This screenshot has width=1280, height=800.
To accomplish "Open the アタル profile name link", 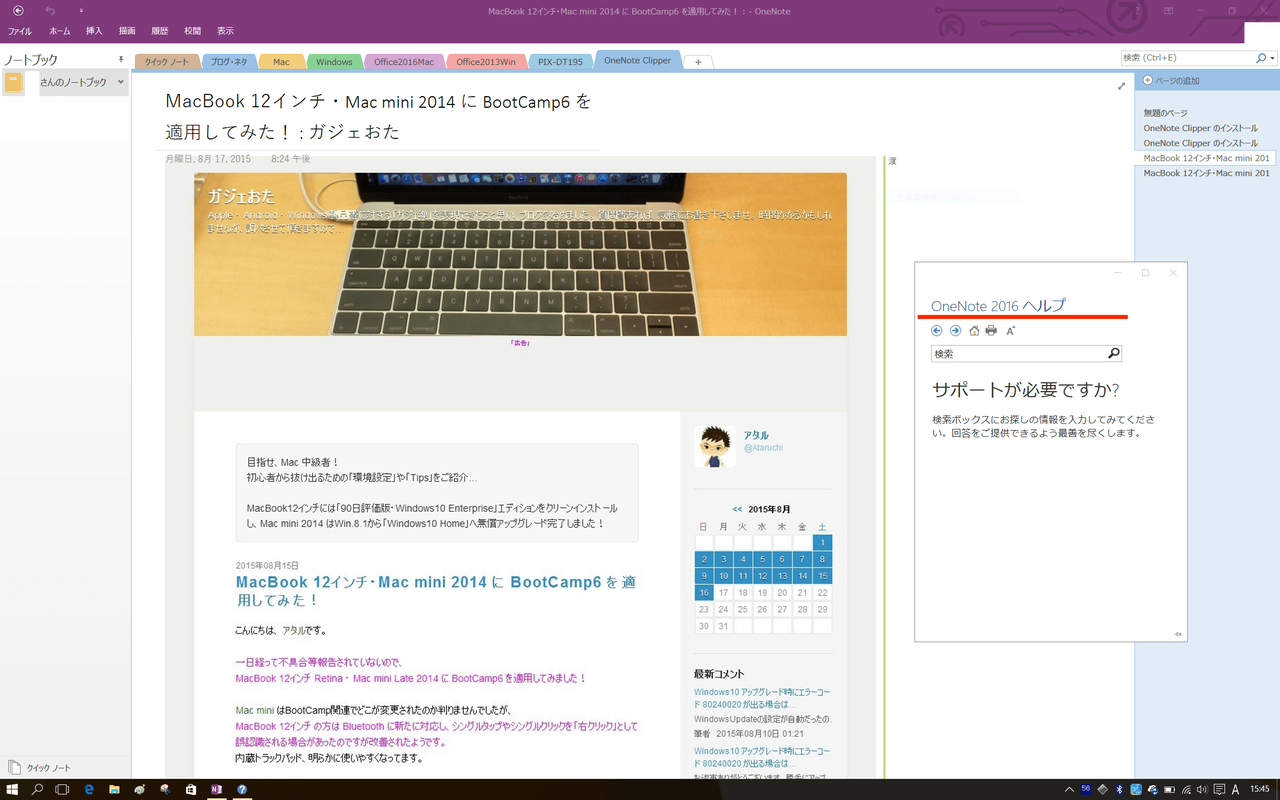I will tap(756, 435).
